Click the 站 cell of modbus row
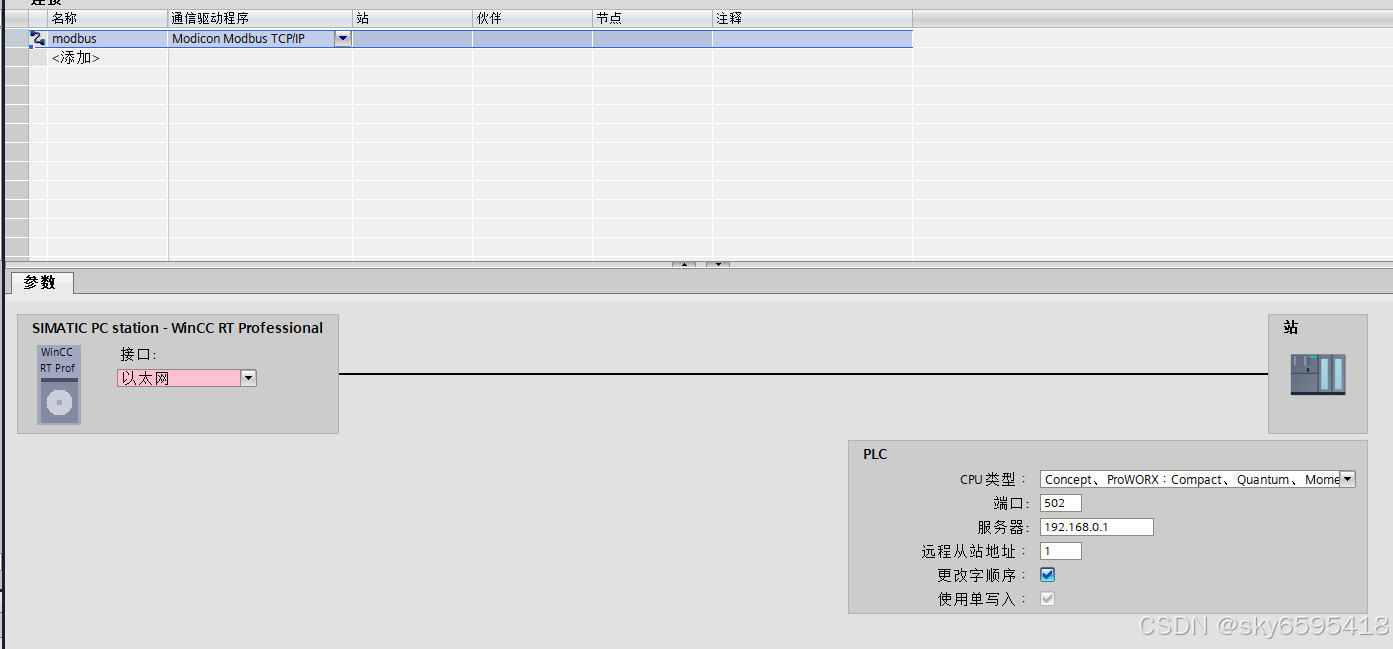1393x649 pixels. coord(412,39)
